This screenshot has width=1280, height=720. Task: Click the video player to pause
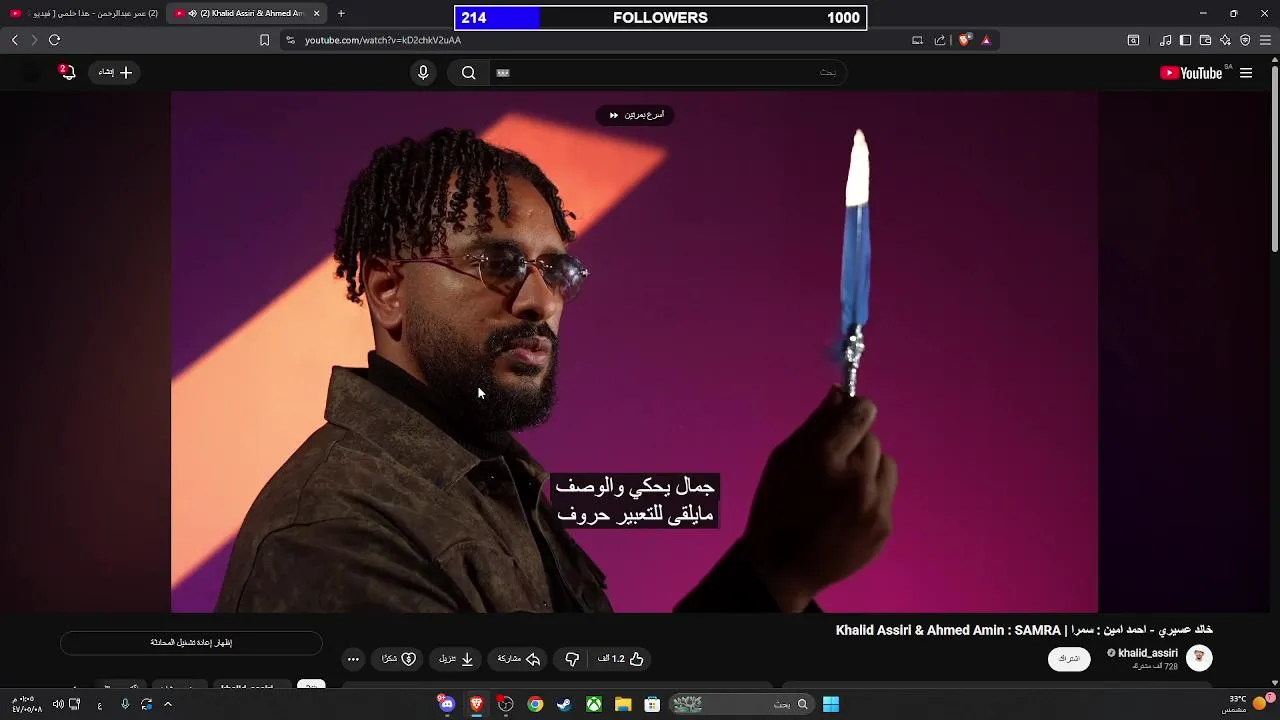coord(634,350)
